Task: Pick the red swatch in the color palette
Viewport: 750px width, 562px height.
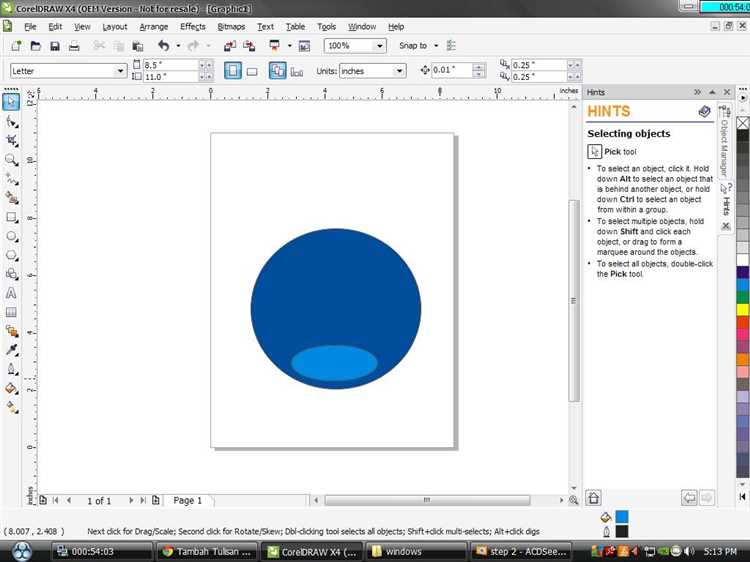Action: (742, 323)
